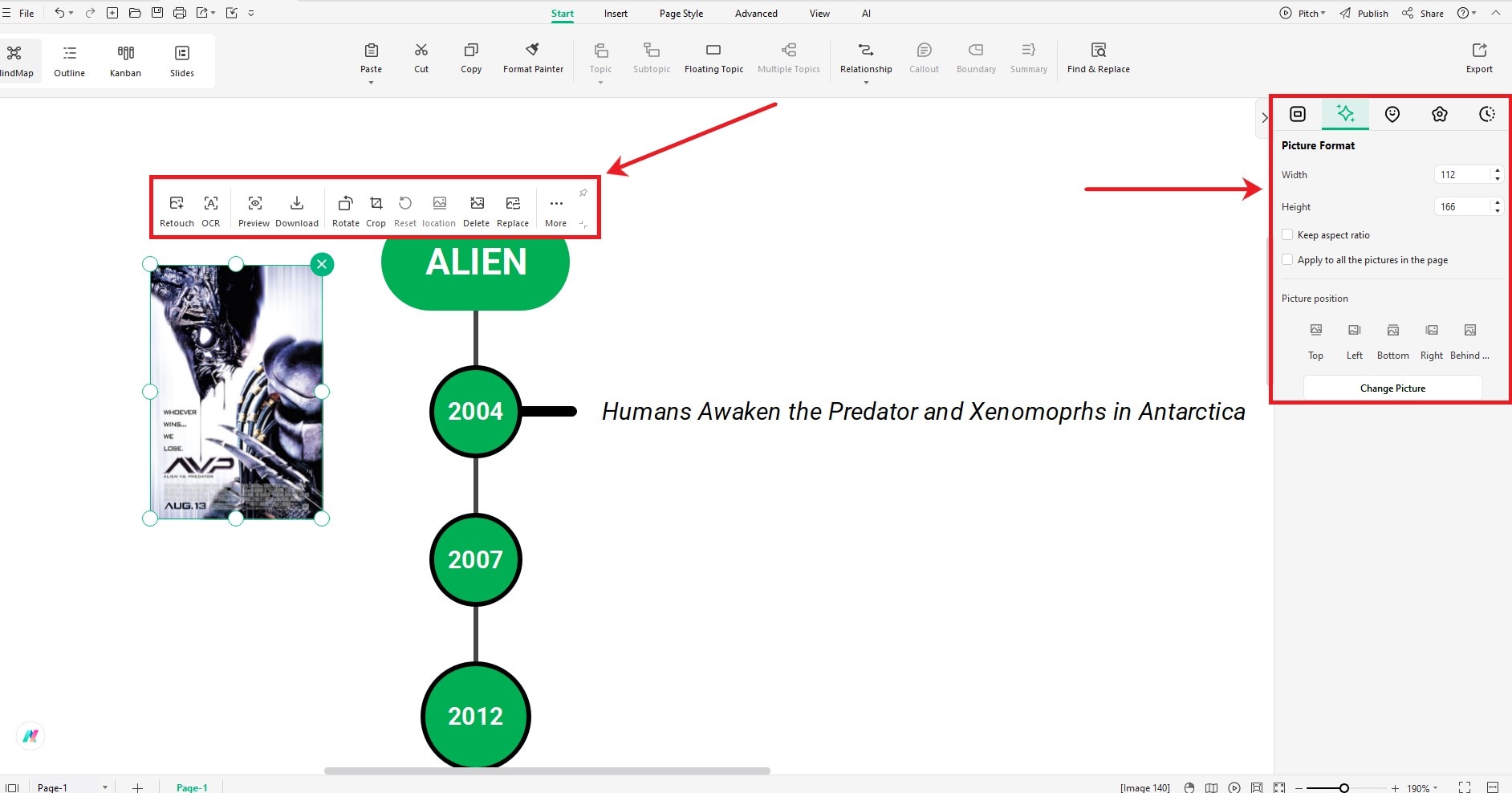The height and width of the screenshot is (793, 1512).
Task: Open the timer/history panel tab
Action: click(x=1487, y=114)
